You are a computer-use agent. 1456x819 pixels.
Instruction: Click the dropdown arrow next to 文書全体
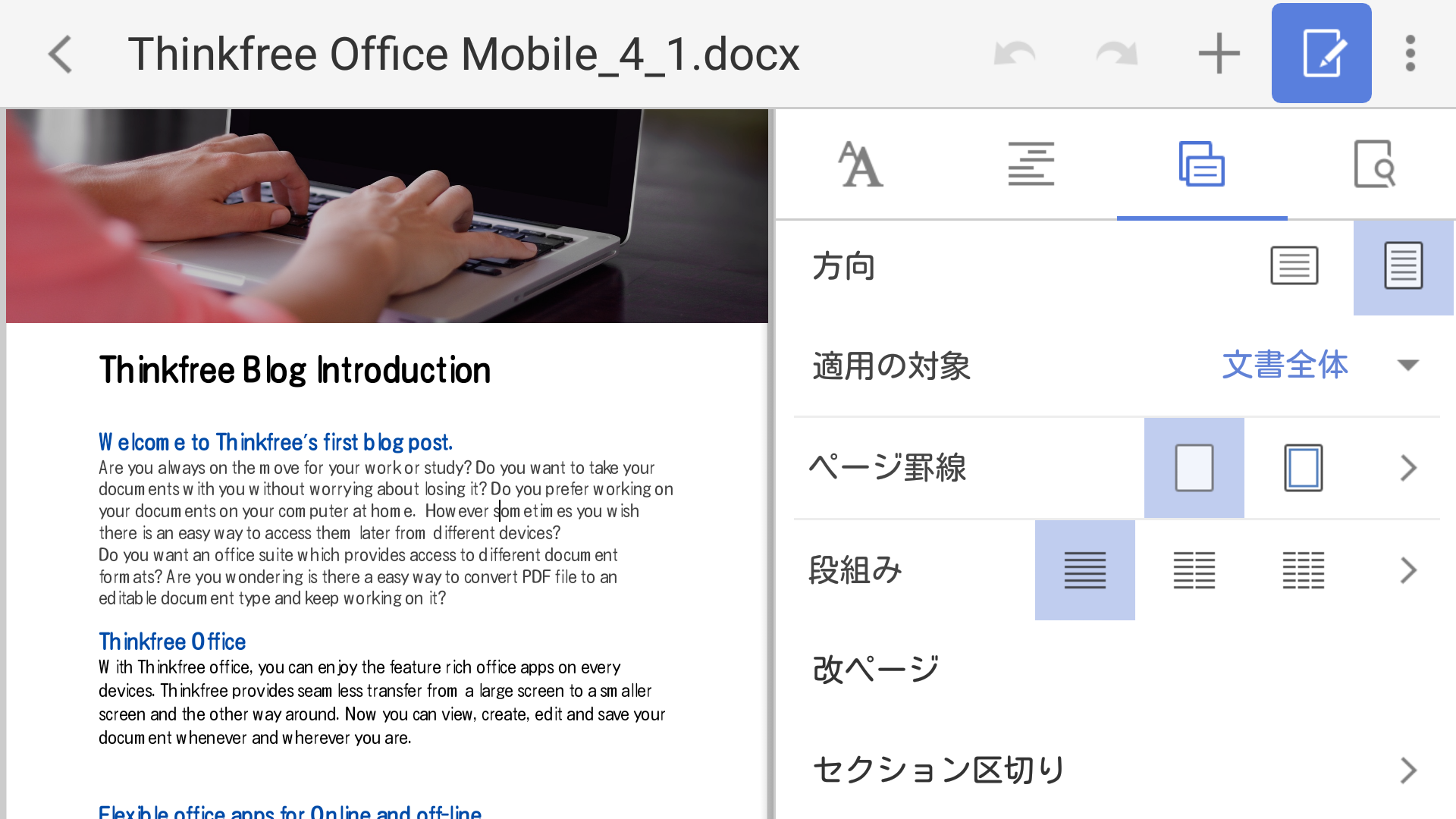[1408, 366]
